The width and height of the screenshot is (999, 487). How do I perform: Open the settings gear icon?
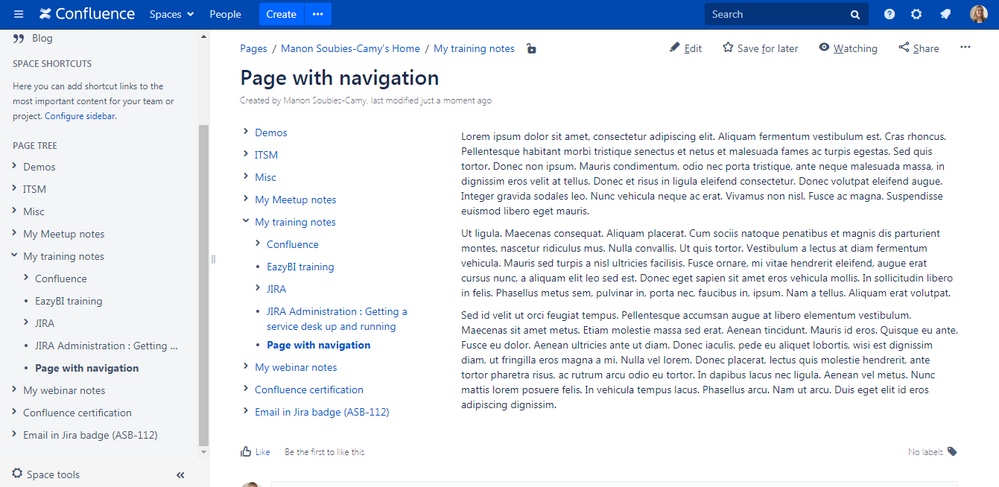[916, 14]
